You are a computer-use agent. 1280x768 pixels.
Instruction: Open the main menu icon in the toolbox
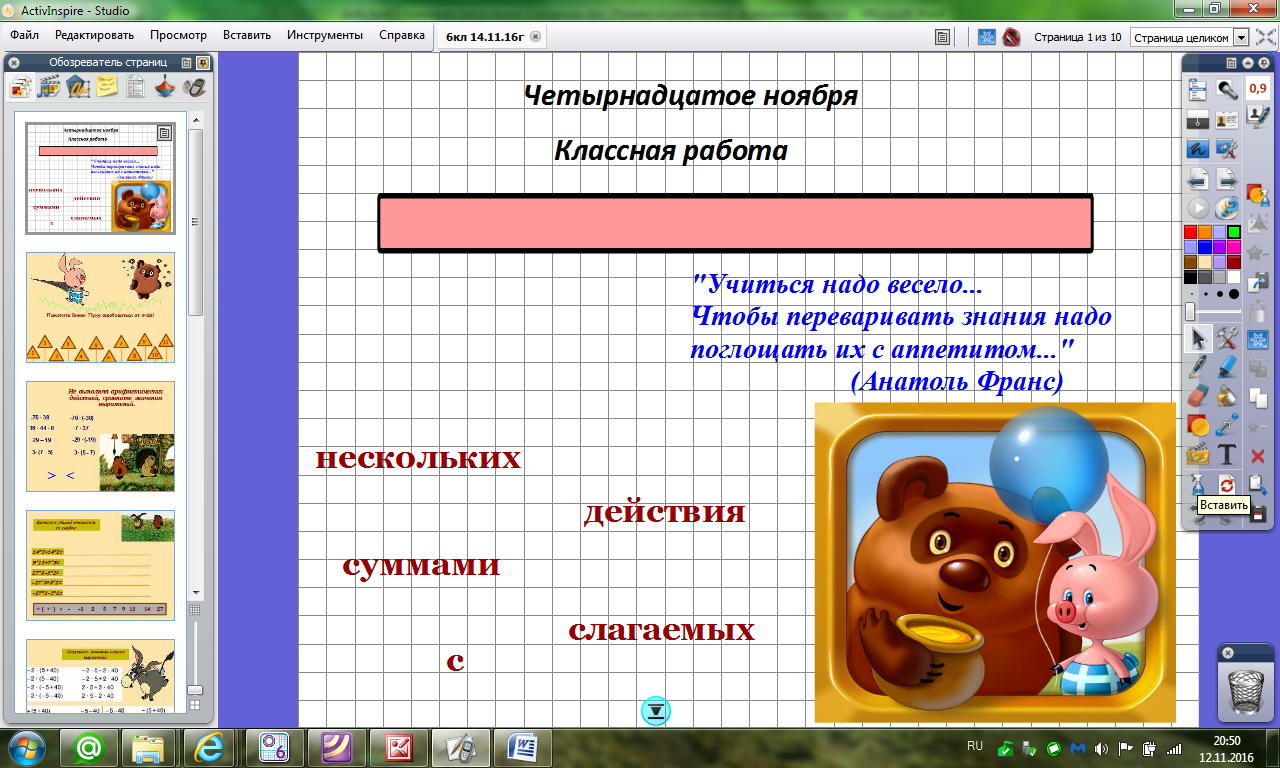1198,90
